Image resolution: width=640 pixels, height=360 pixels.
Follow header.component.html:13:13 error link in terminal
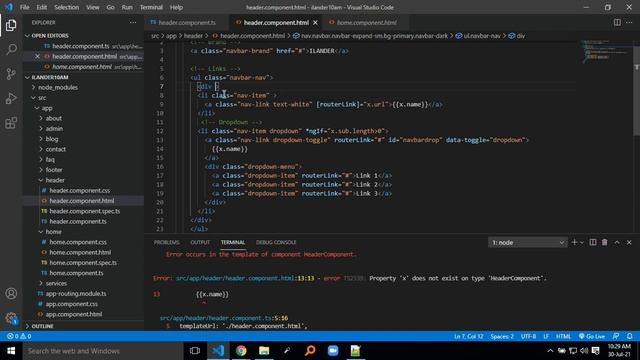tap(245, 278)
